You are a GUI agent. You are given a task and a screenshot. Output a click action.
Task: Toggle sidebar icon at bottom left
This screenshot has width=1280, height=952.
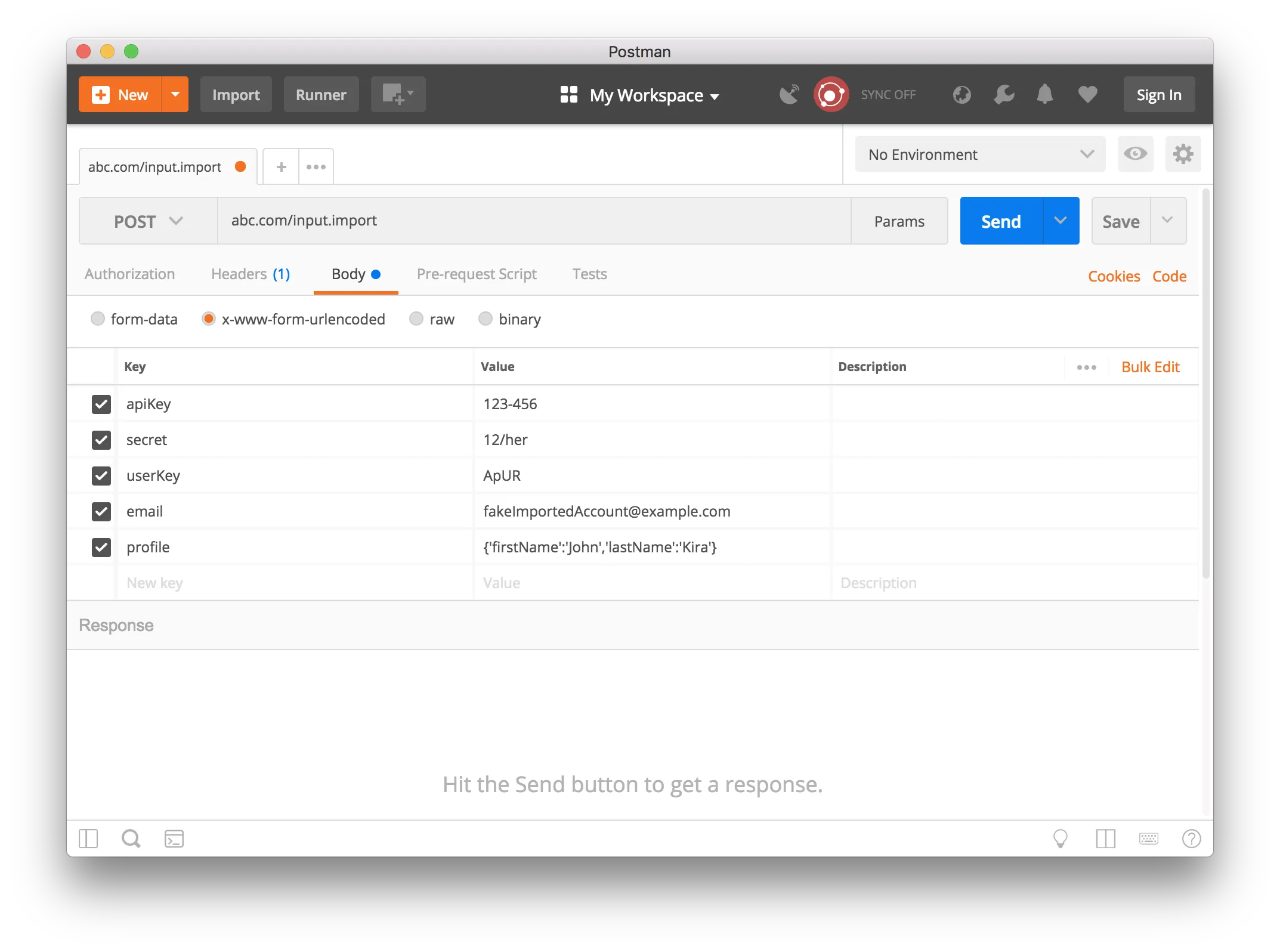[88, 839]
